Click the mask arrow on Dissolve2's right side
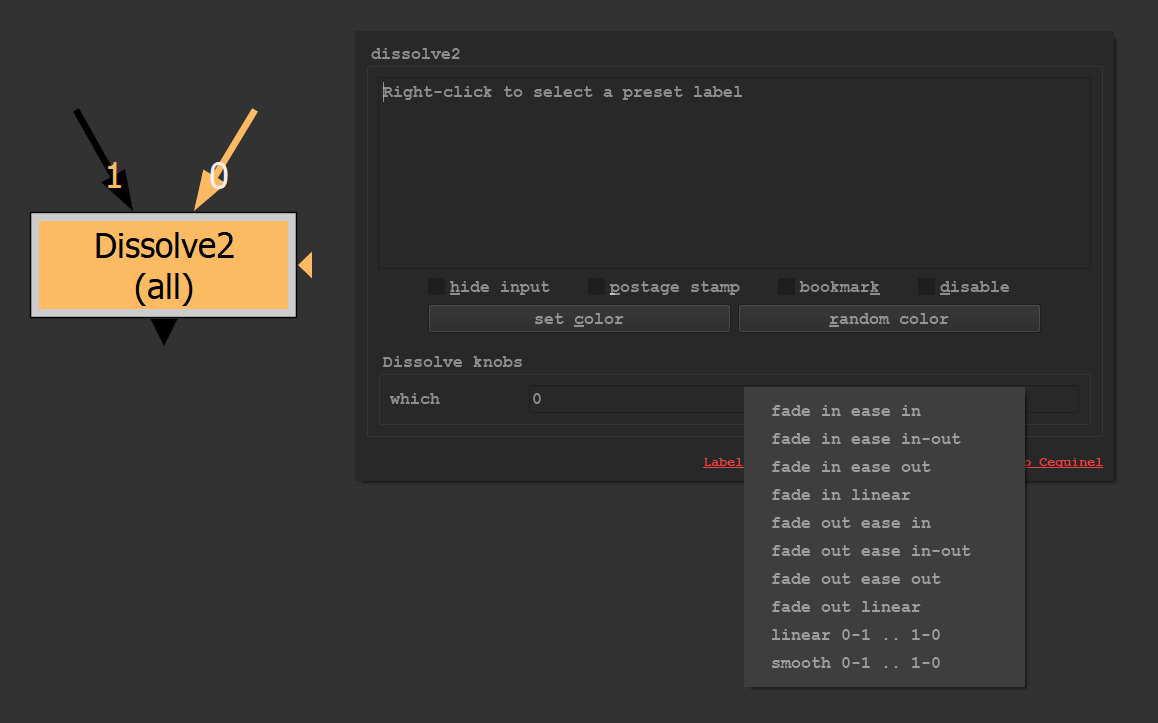The width and height of the screenshot is (1158, 723). [x=306, y=265]
